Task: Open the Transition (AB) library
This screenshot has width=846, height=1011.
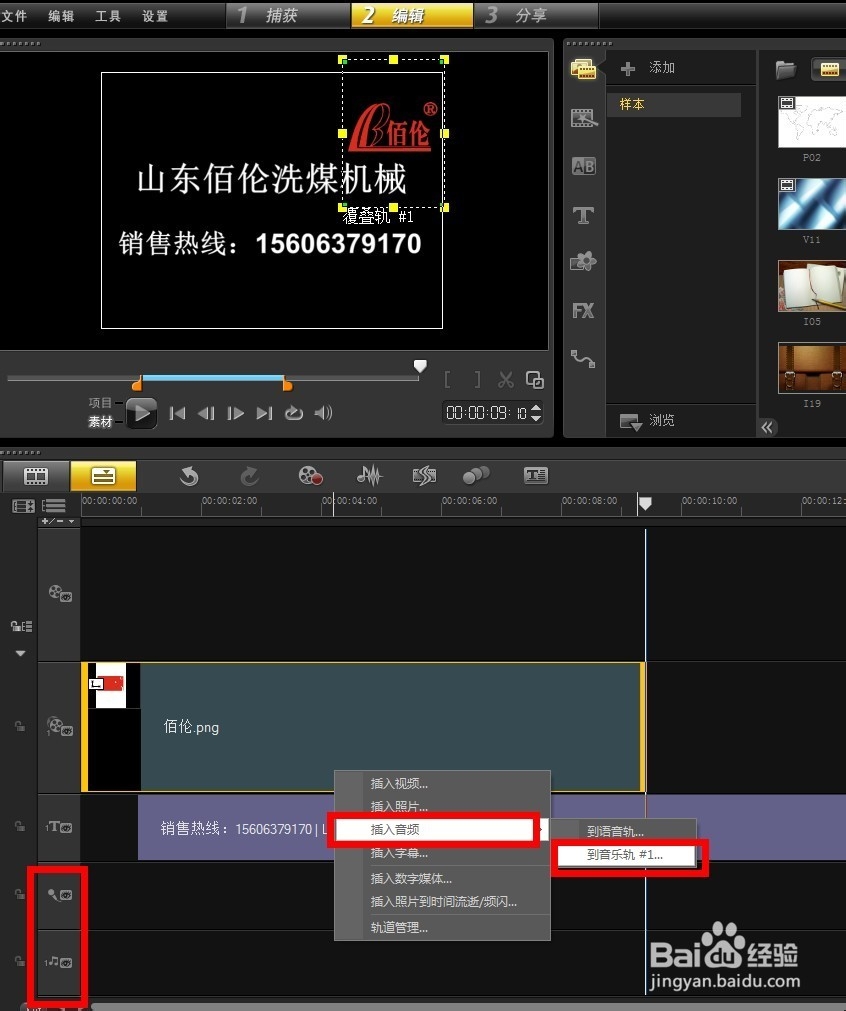Action: click(x=584, y=166)
